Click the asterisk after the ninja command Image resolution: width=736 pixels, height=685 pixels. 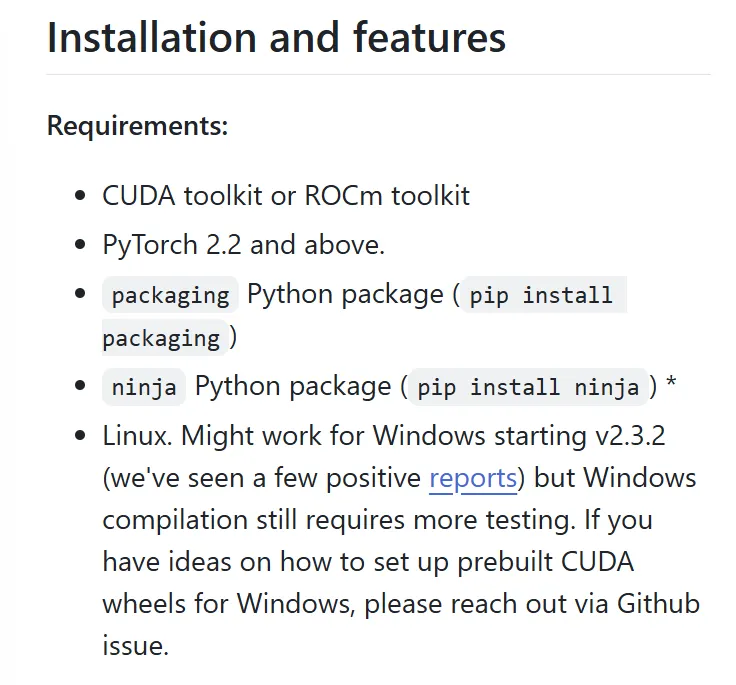(671, 385)
